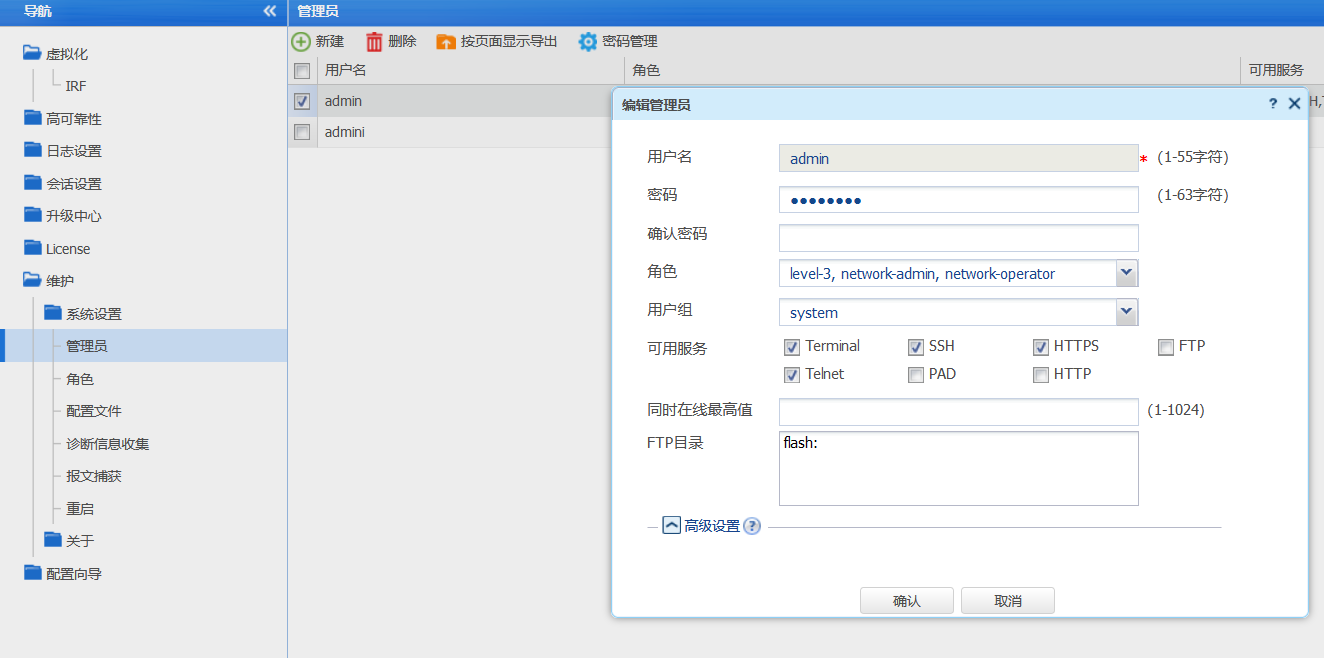Viewport: 1324px width, 658px height.
Task: Open the 重启 navigation item
Action: [80, 508]
